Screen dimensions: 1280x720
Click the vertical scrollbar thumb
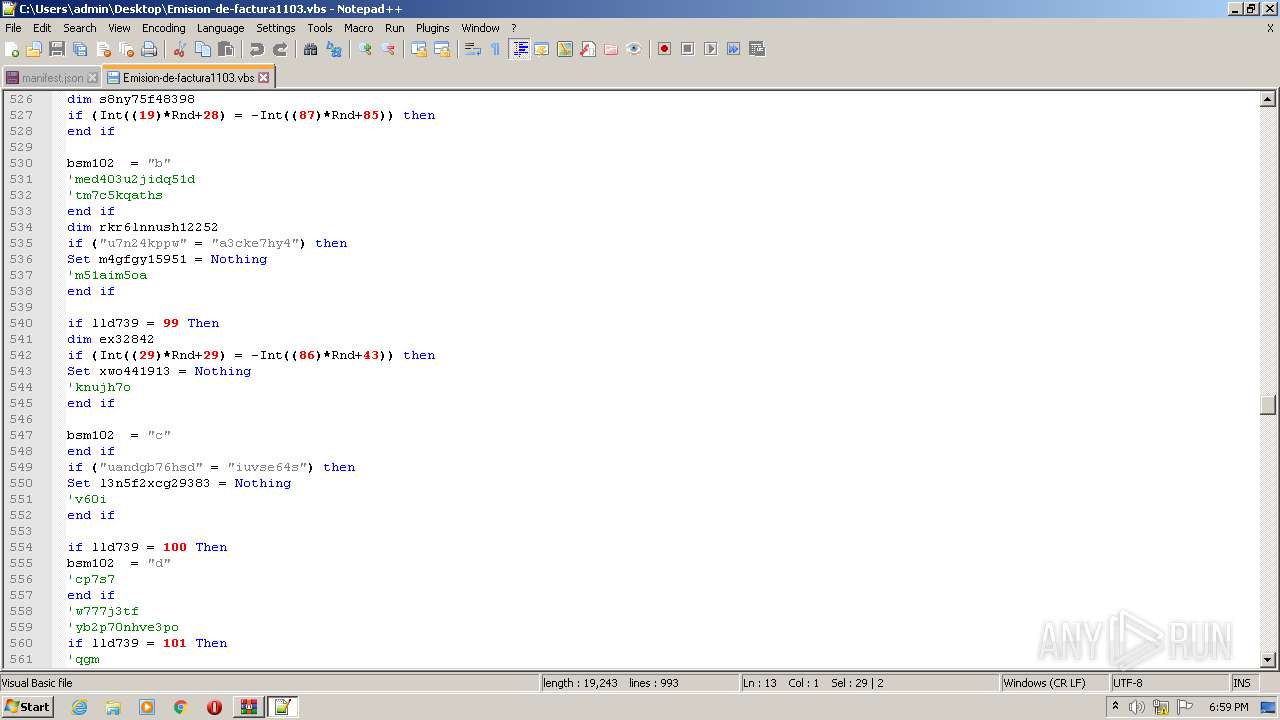[1268, 405]
